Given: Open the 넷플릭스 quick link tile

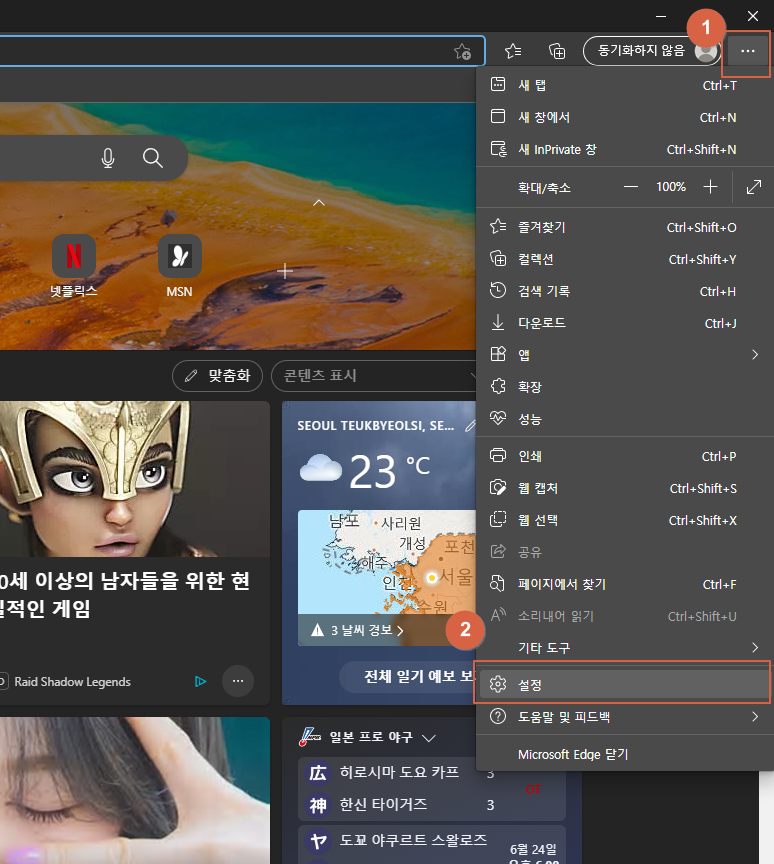Looking at the screenshot, I should coord(74,267).
